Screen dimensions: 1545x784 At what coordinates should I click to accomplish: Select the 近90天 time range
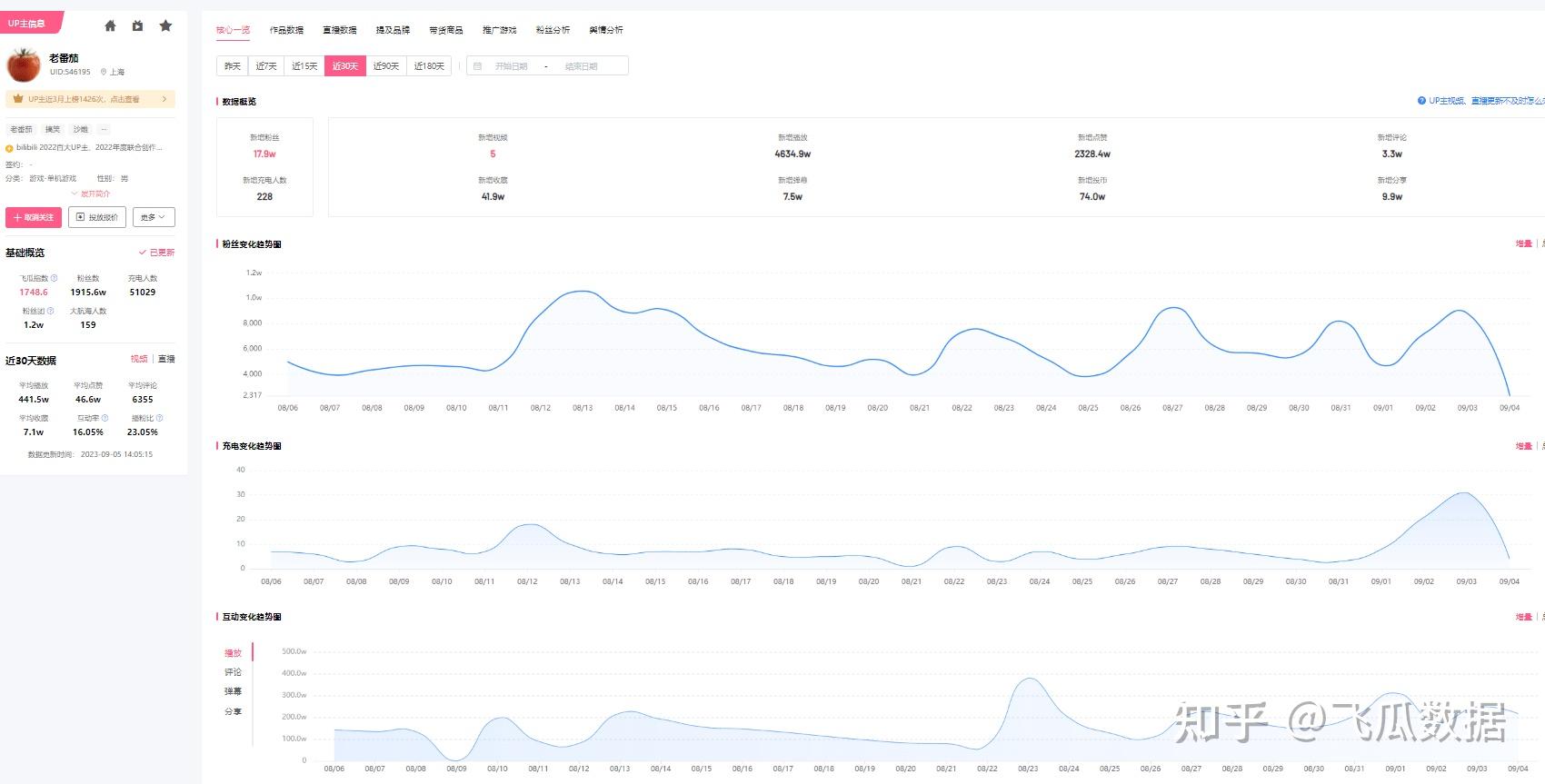[386, 65]
